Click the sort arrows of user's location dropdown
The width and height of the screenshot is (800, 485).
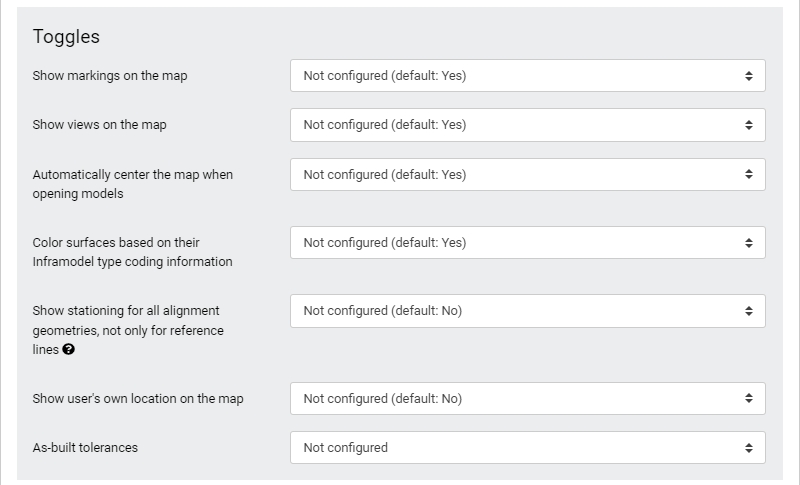pos(748,398)
